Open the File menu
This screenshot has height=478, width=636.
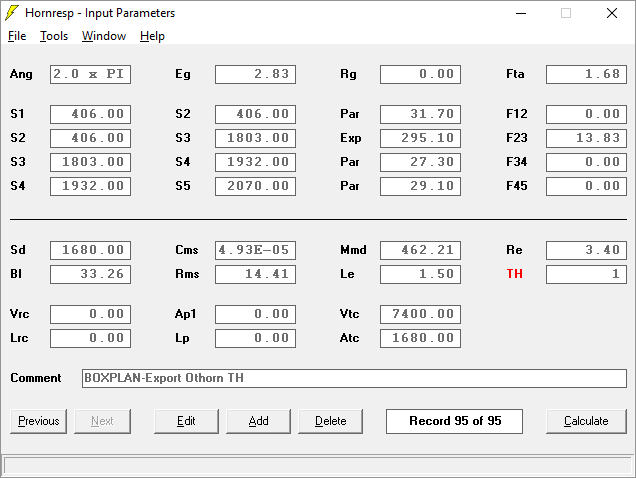[17, 36]
